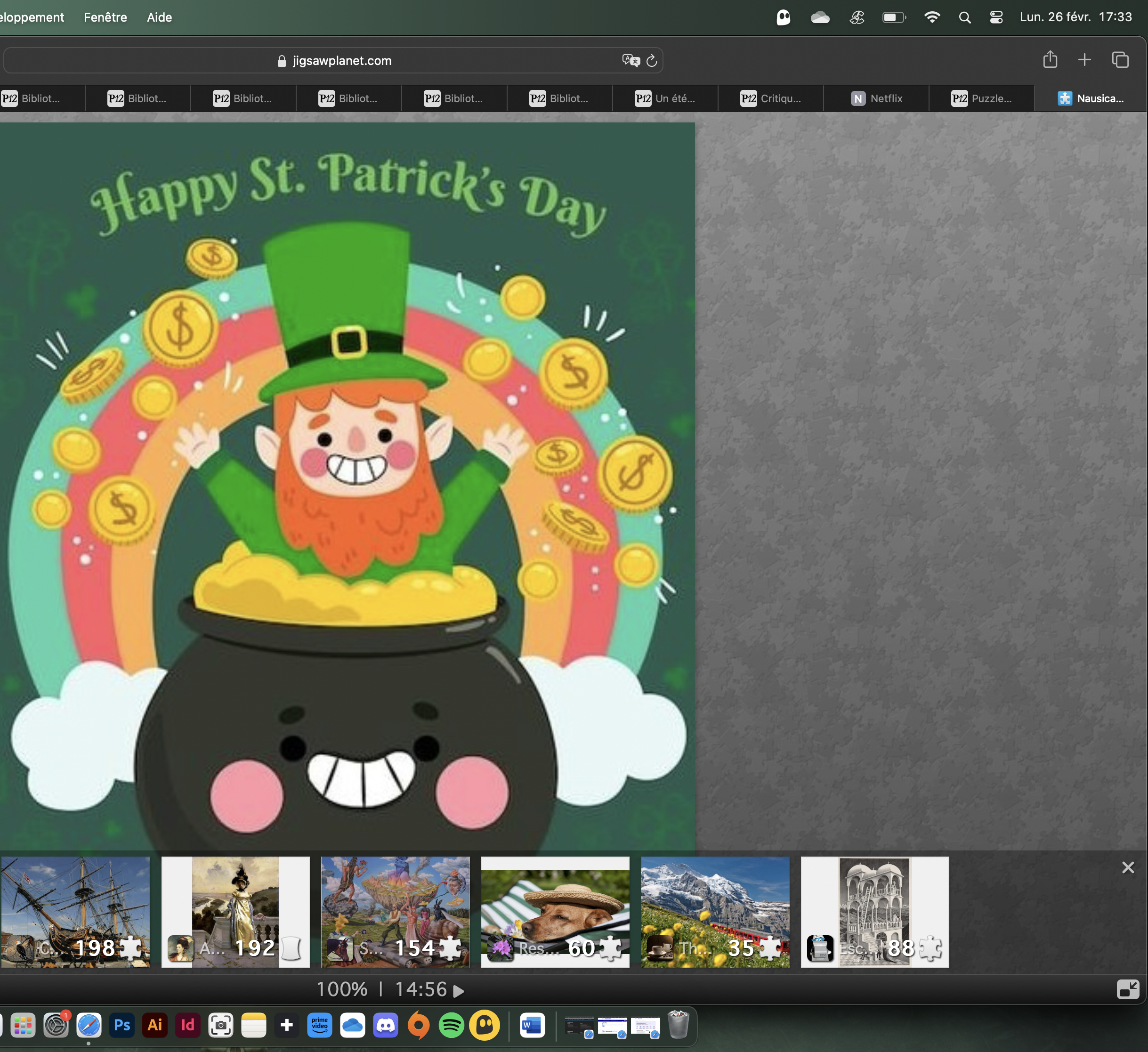Open macOS Control Center toggles
1148x1052 pixels.
pos(996,17)
